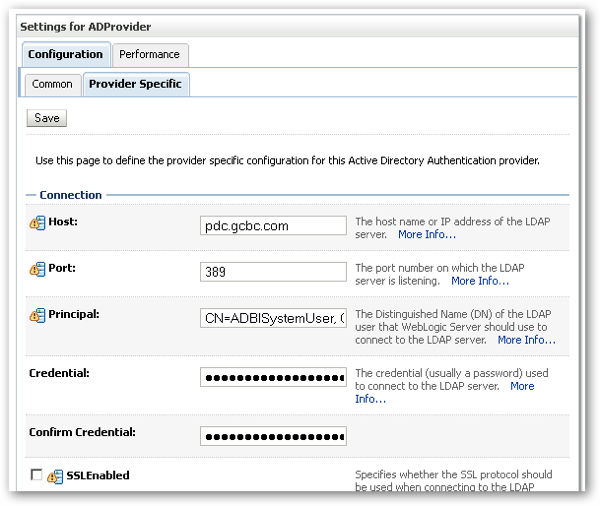This screenshot has width=600, height=506.
Task: Click the restart-required icon beside Principal
Action: coord(38,315)
